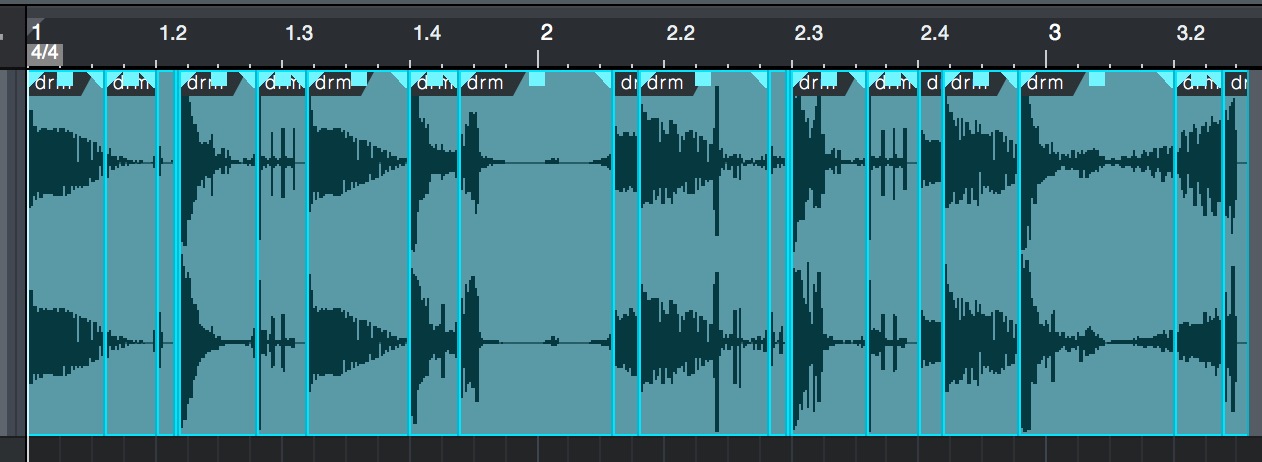Jump to bar 3 on the ruler
Screen dimensions: 1262x462
click(1054, 32)
